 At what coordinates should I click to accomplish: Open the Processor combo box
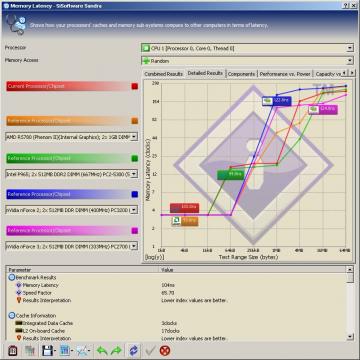pyautogui.click(x=247, y=48)
